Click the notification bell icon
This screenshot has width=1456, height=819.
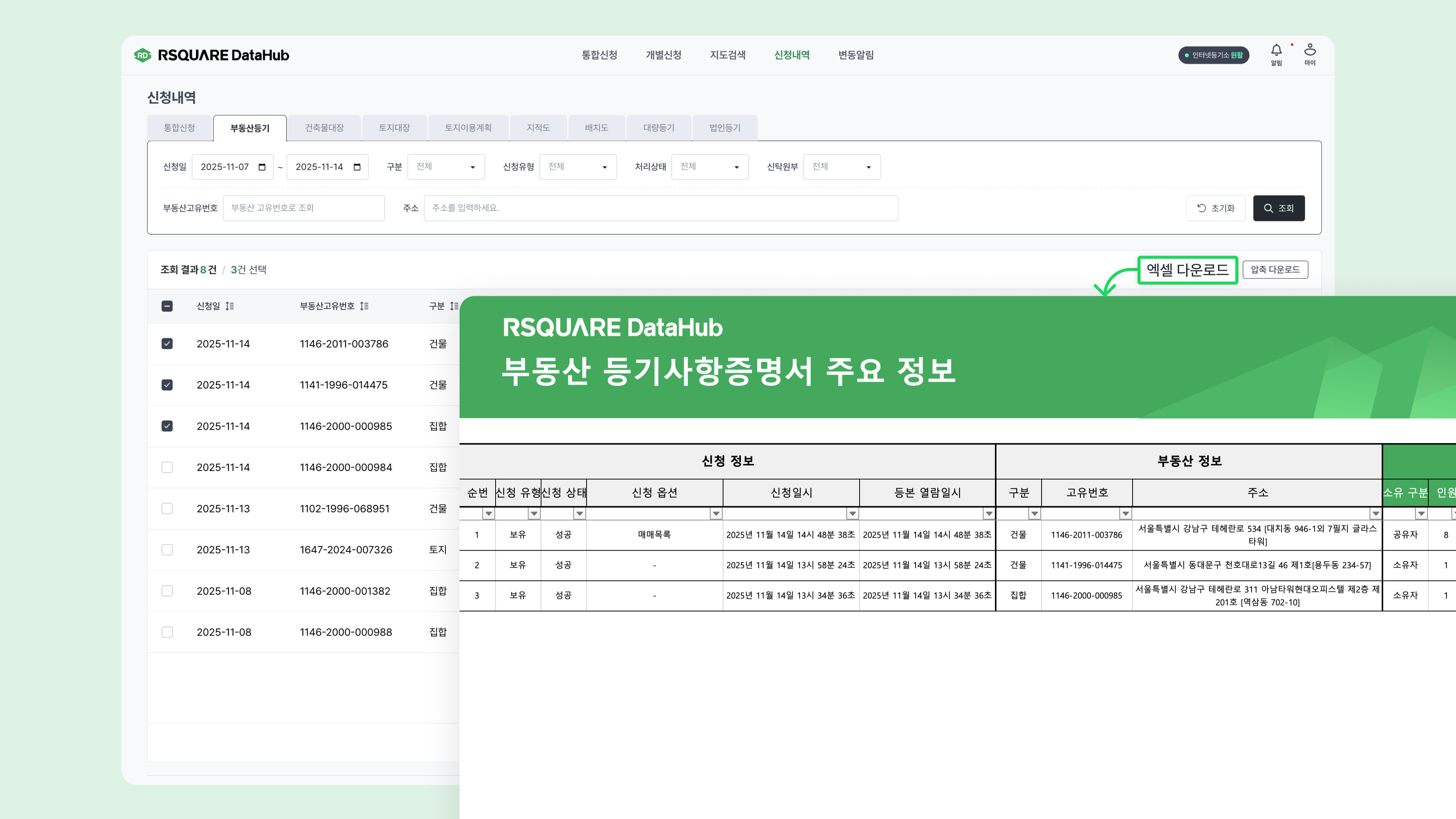pos(1276,50)
